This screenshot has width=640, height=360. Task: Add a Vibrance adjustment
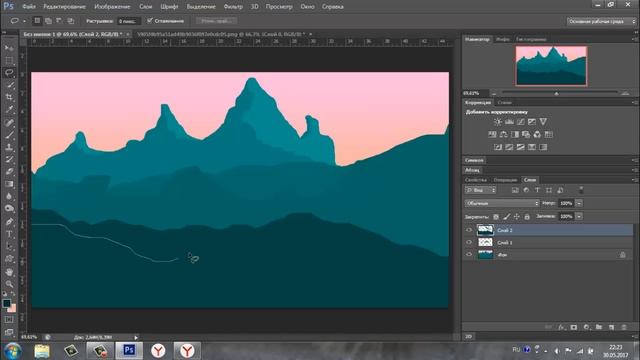[543, 122]
